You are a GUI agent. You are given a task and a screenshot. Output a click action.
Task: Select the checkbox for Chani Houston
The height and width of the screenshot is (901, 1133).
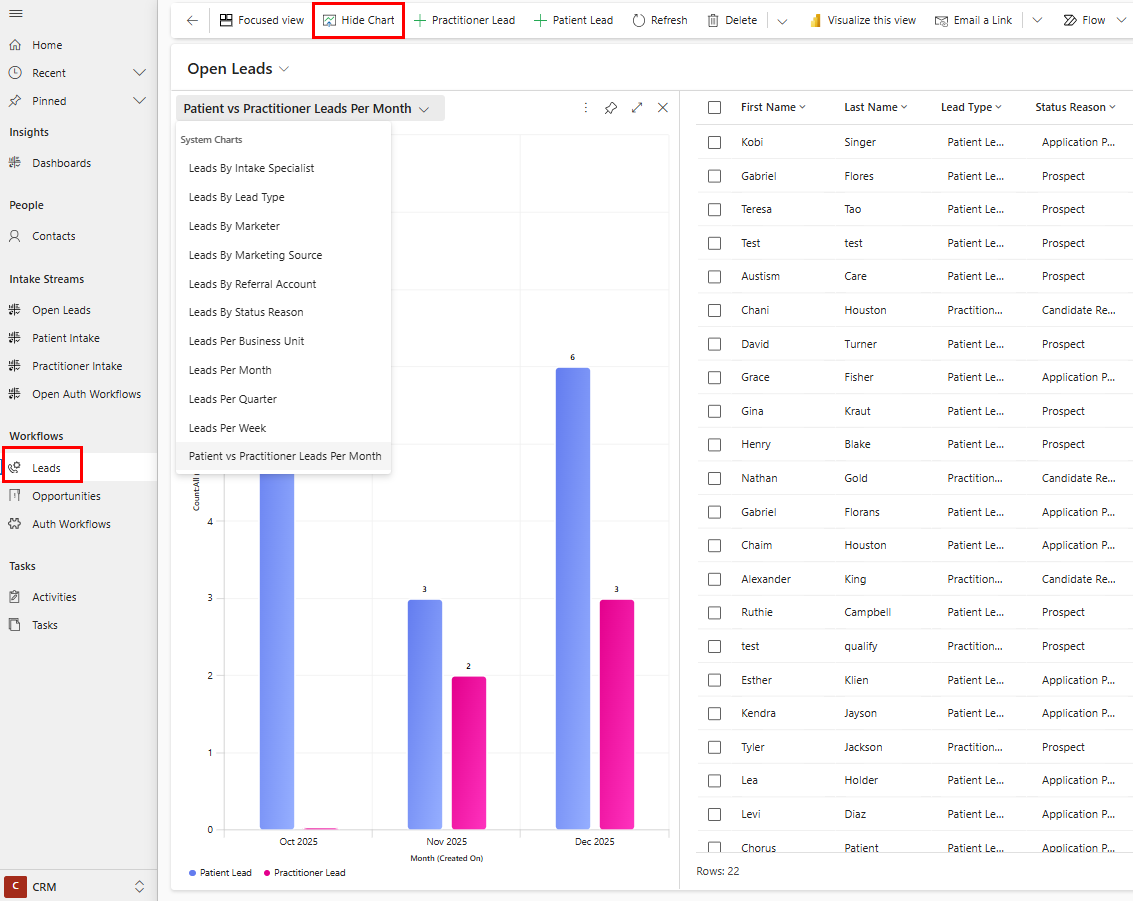714,310
